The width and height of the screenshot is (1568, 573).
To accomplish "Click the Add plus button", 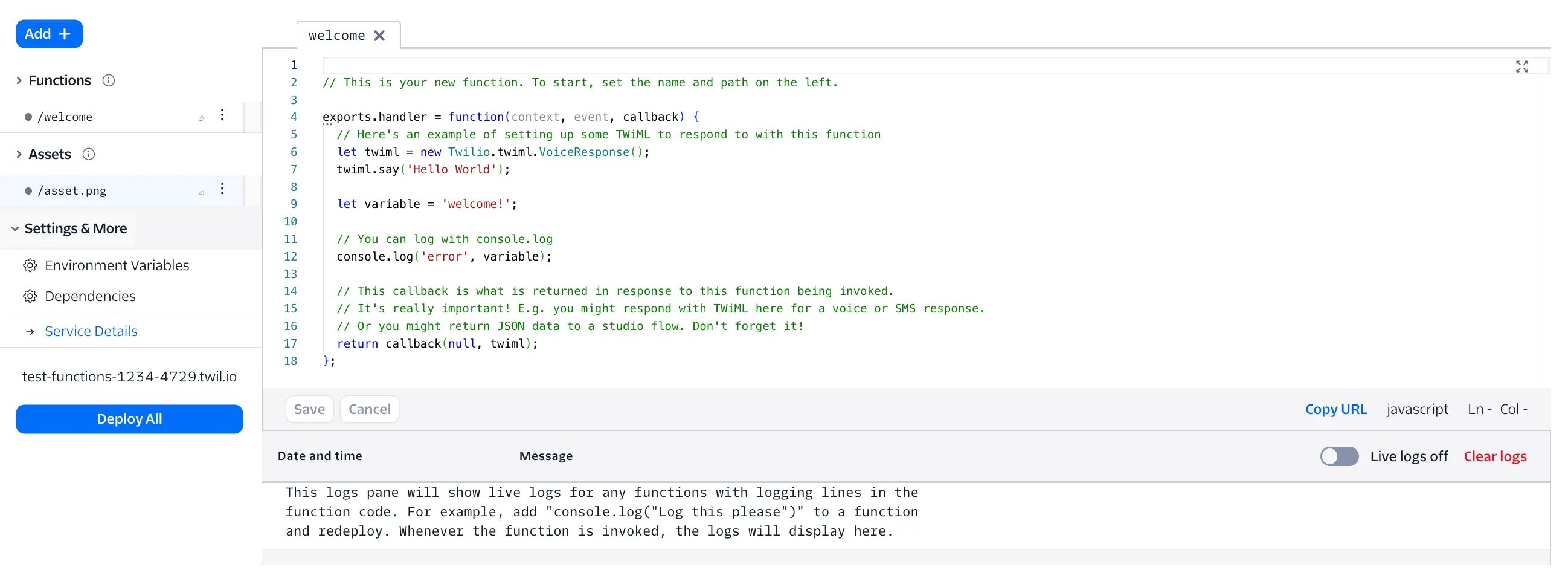I will tap(50, 34).
